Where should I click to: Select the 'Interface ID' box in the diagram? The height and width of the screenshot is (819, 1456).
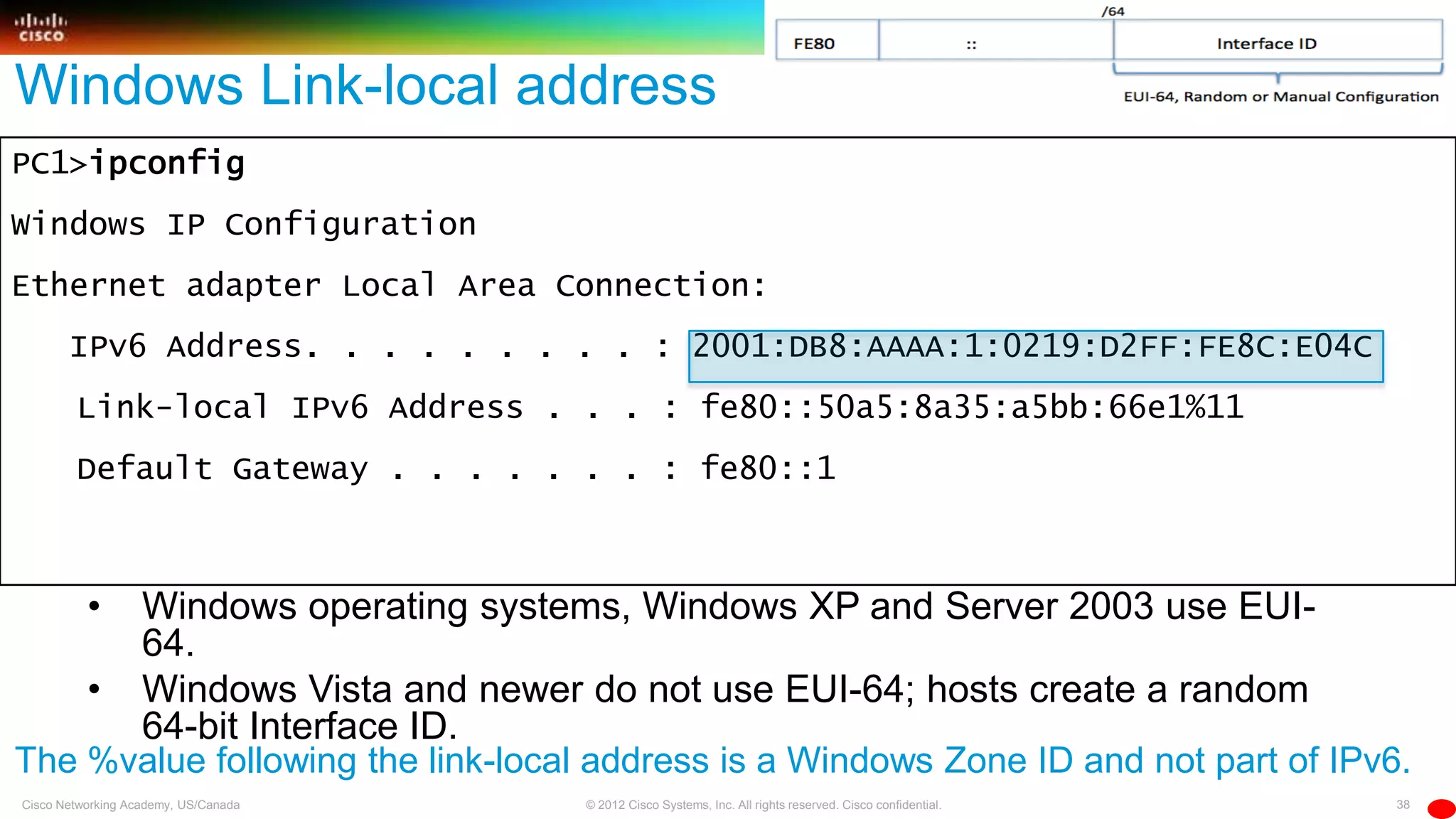tap(1278, 41)
